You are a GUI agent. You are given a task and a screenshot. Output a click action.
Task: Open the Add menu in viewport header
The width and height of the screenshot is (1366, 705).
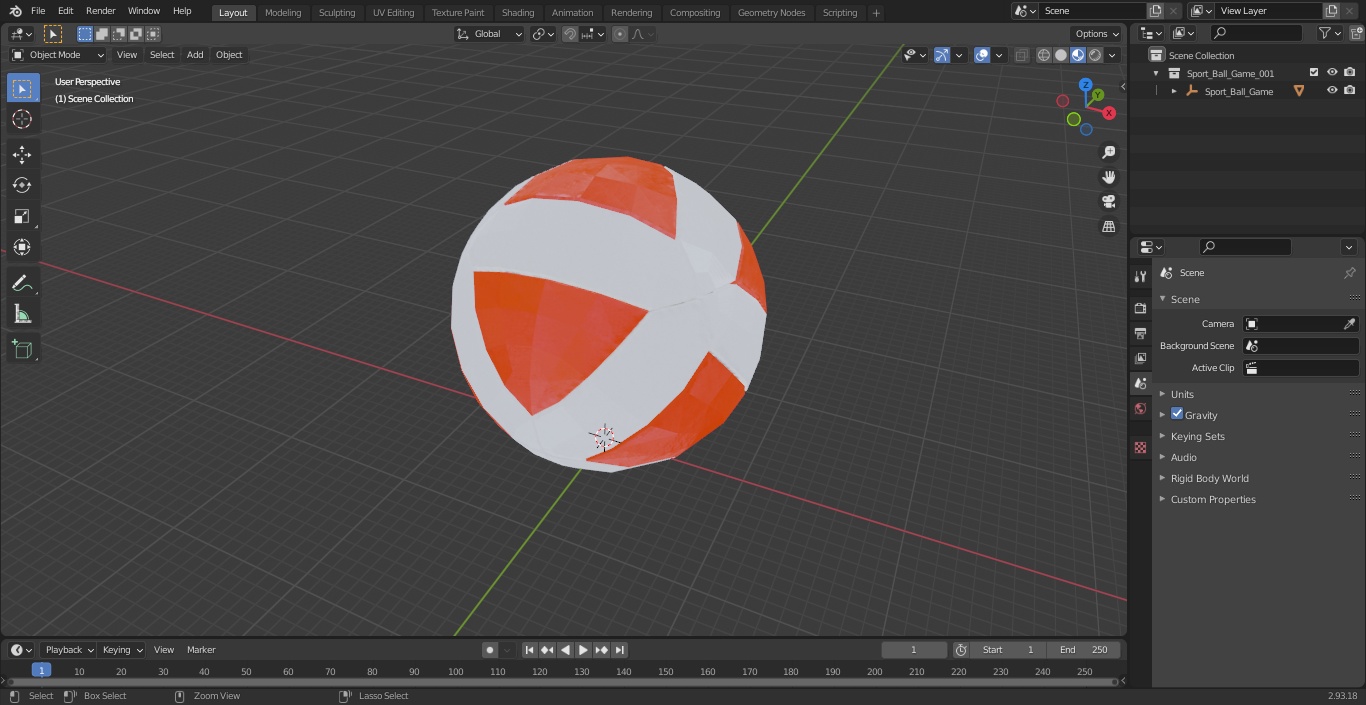[x=195, y=55]
